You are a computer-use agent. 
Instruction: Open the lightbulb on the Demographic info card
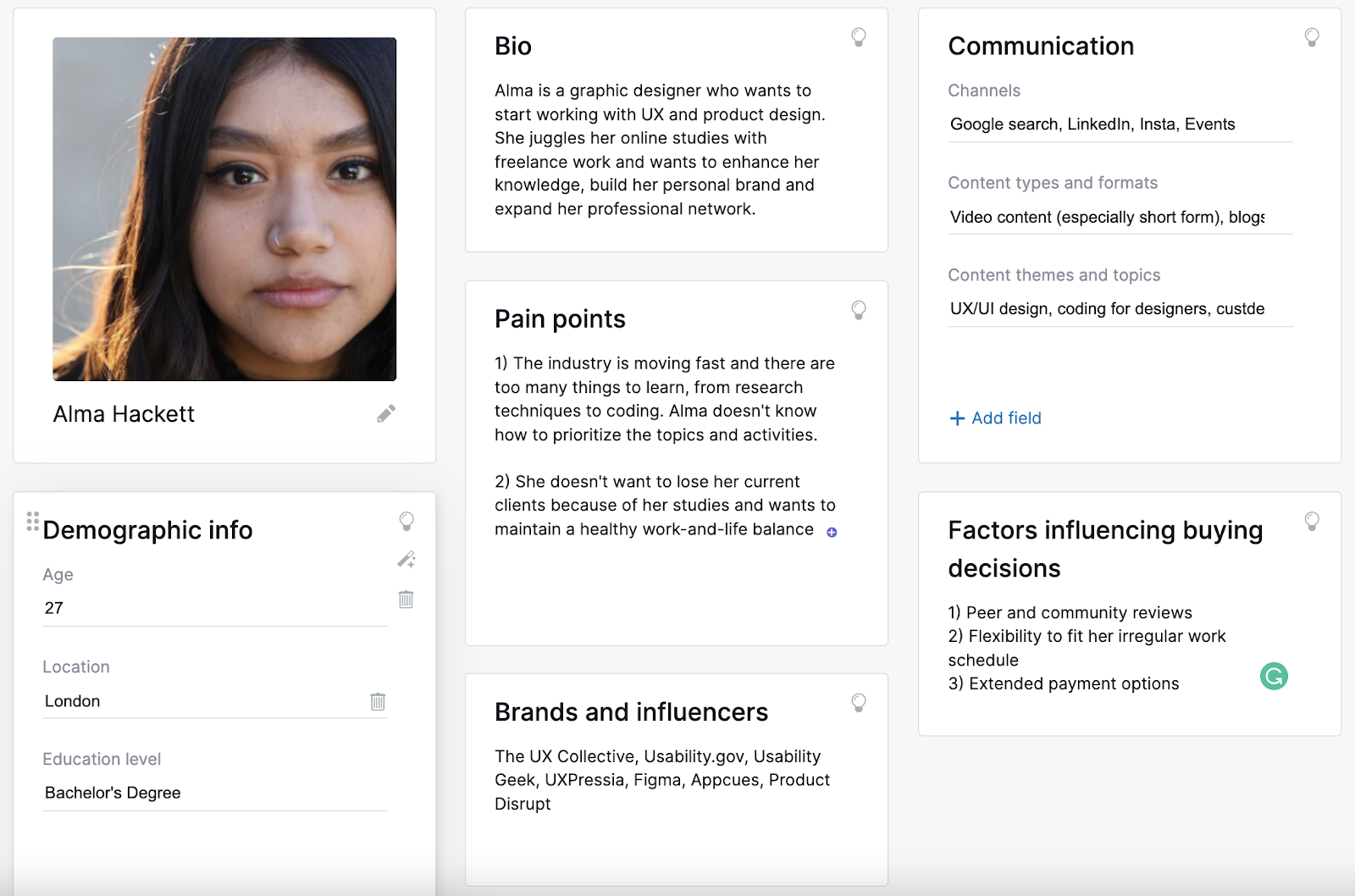click(x=406, y=523)
